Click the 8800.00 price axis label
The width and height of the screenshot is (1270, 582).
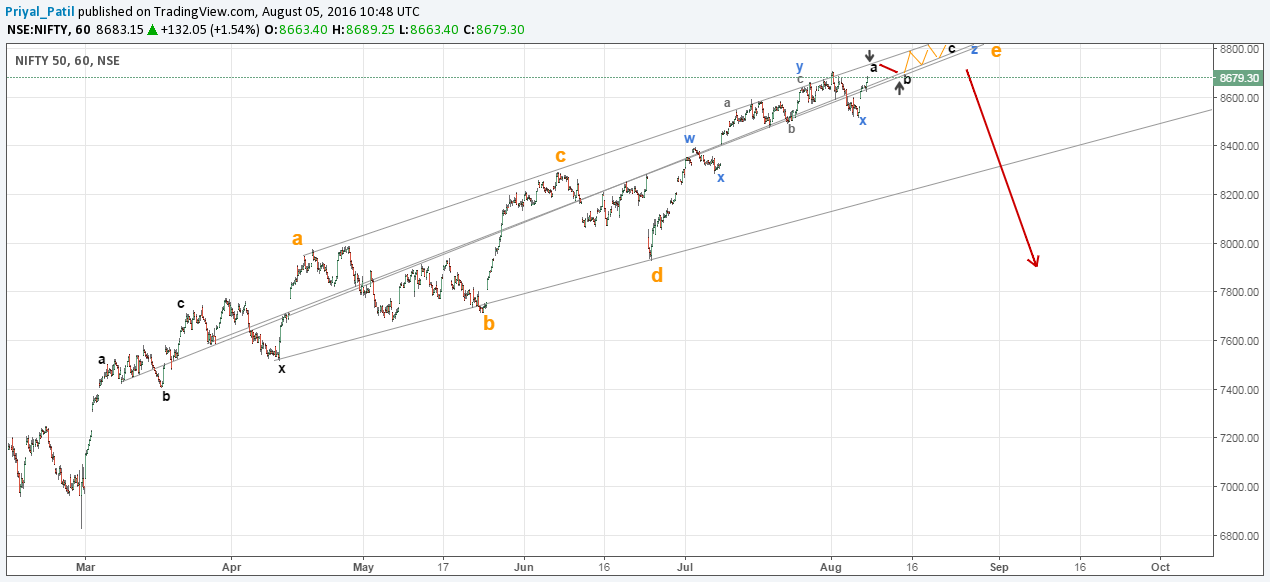pyautogui.click(x=1239, y=49)
